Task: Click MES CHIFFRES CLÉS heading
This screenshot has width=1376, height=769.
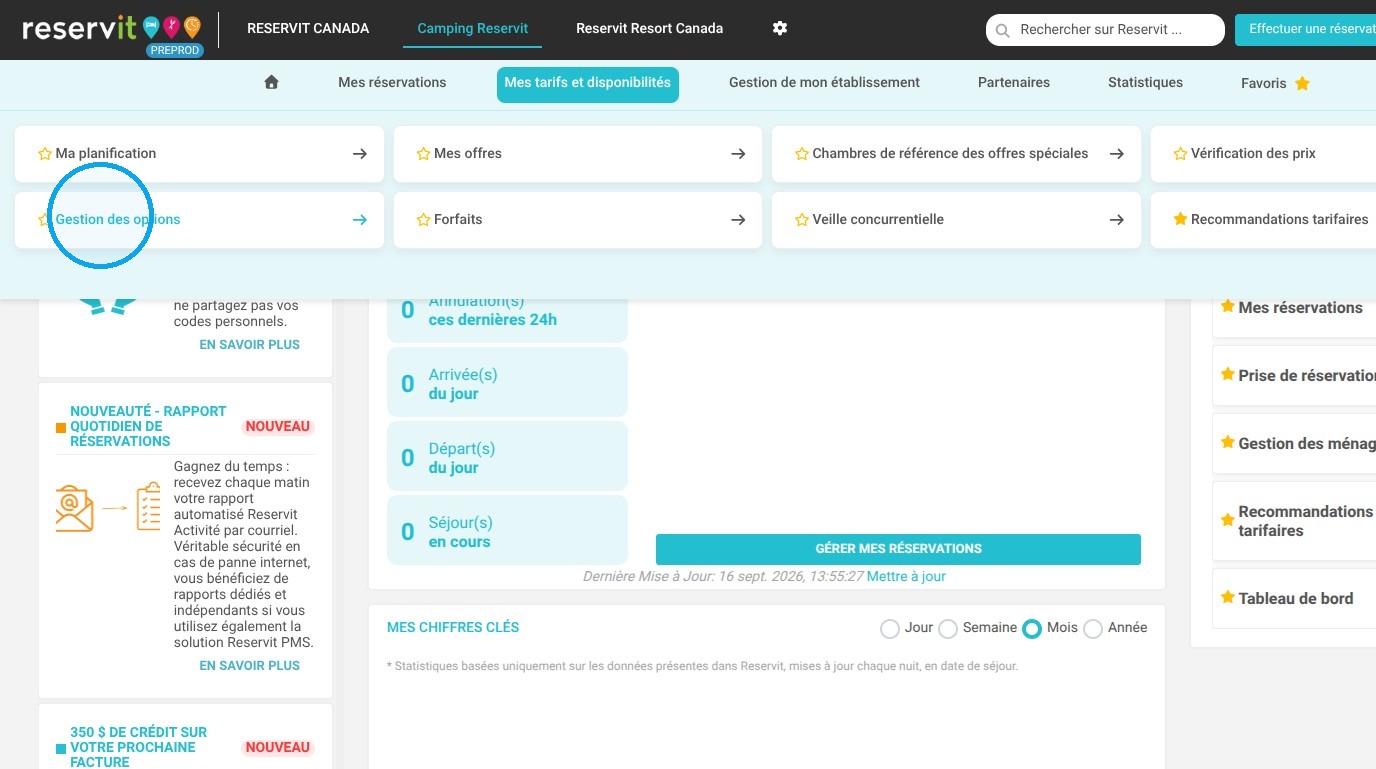Action: 453,628
